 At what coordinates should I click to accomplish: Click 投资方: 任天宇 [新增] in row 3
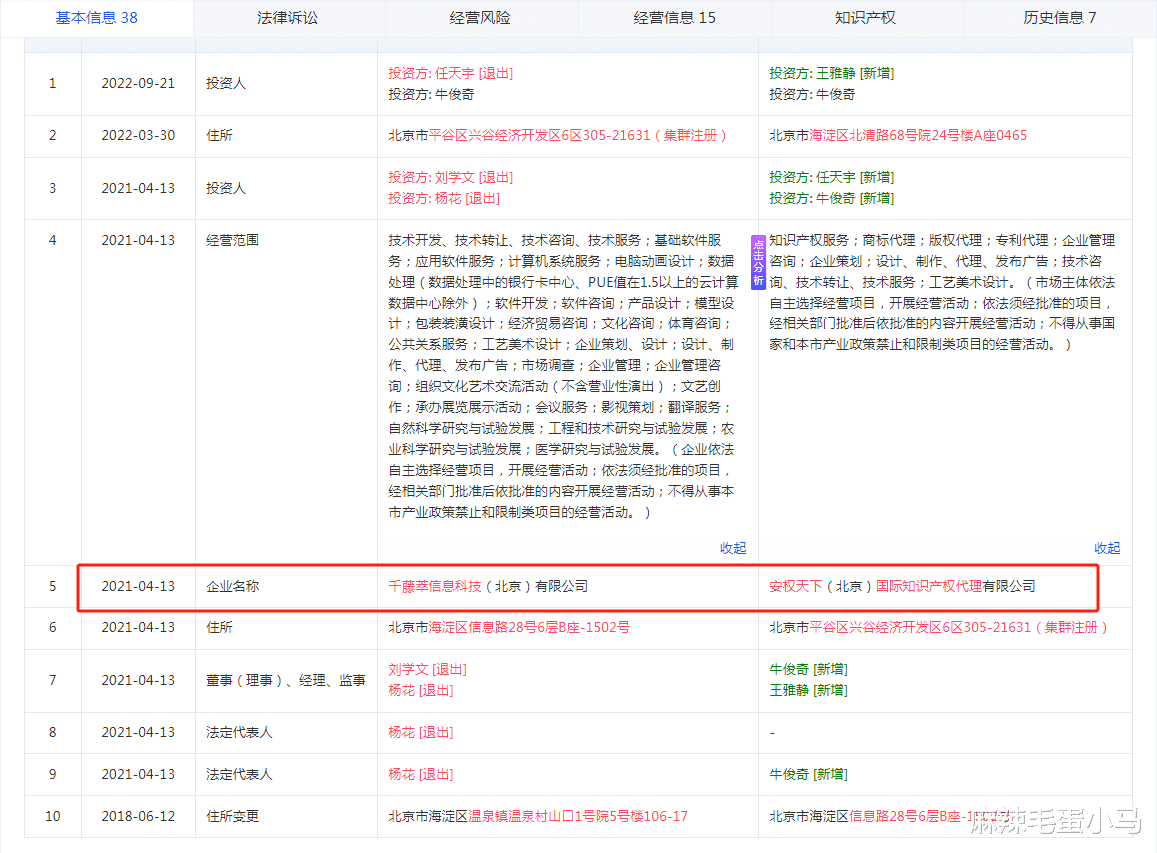832,177
